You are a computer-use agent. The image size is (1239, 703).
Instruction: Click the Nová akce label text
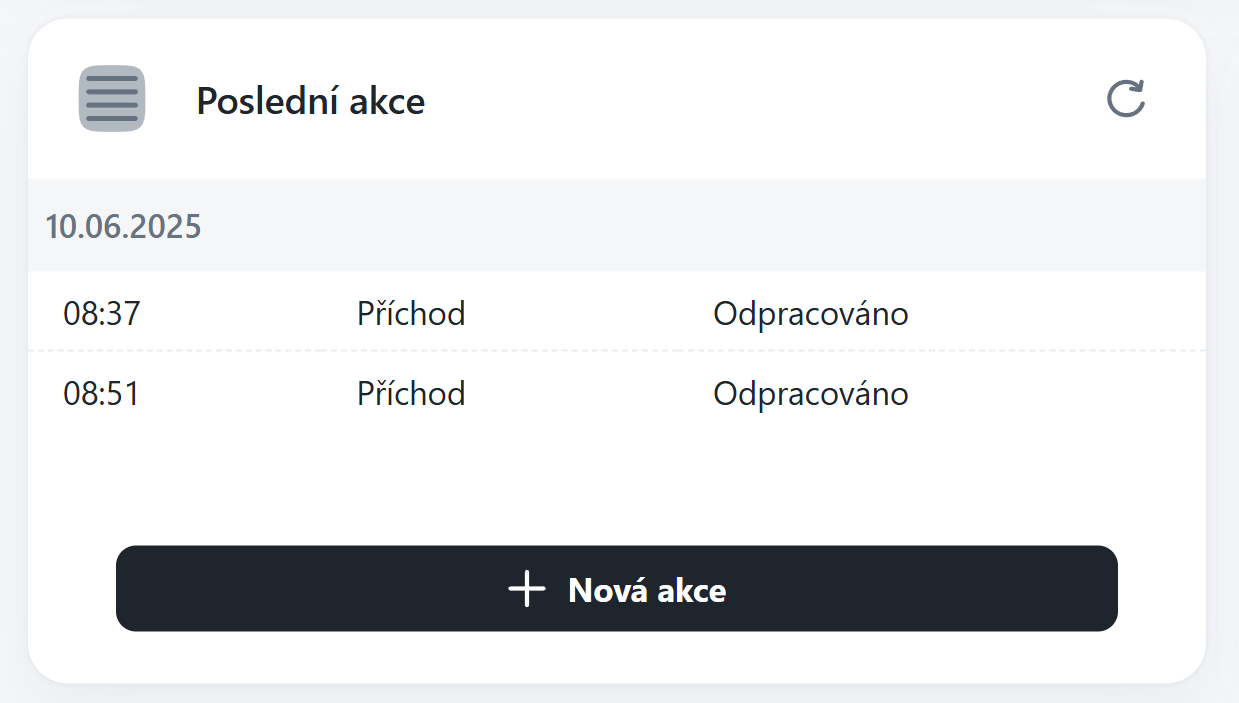pos(647,590)
